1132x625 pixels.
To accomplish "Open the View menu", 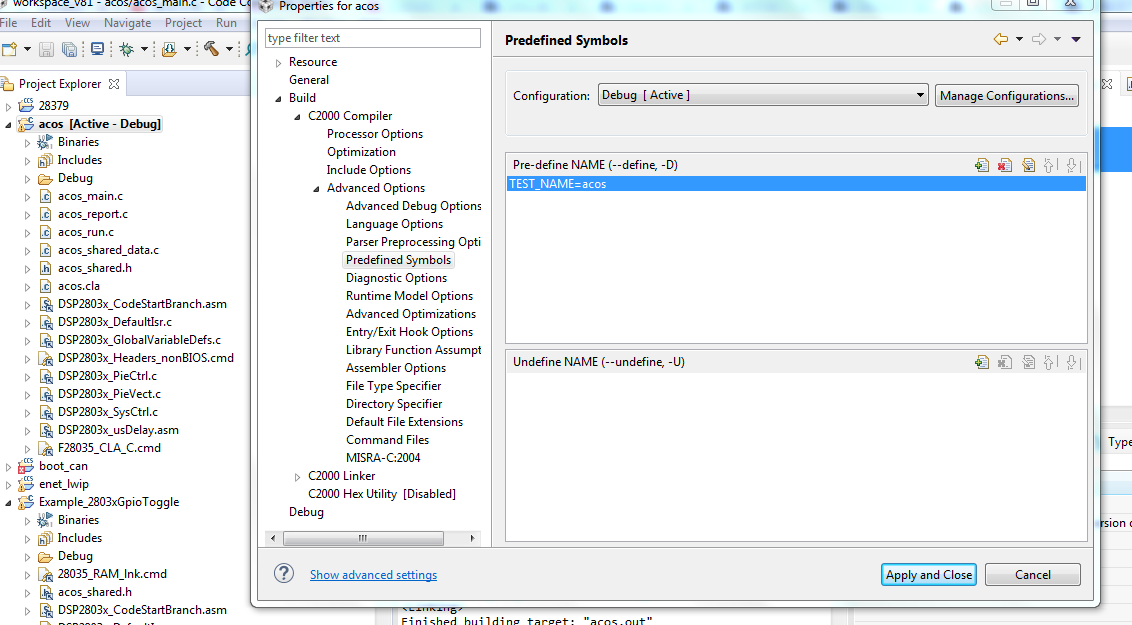I will coord(77,23).
